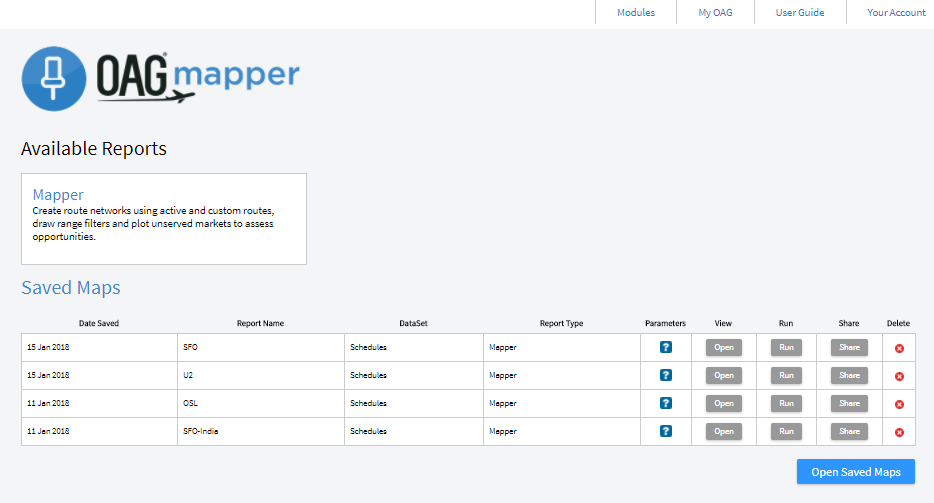Open the Mapper report link
The height and width of the screenshot is (503, 934).
tap(58, 194)
